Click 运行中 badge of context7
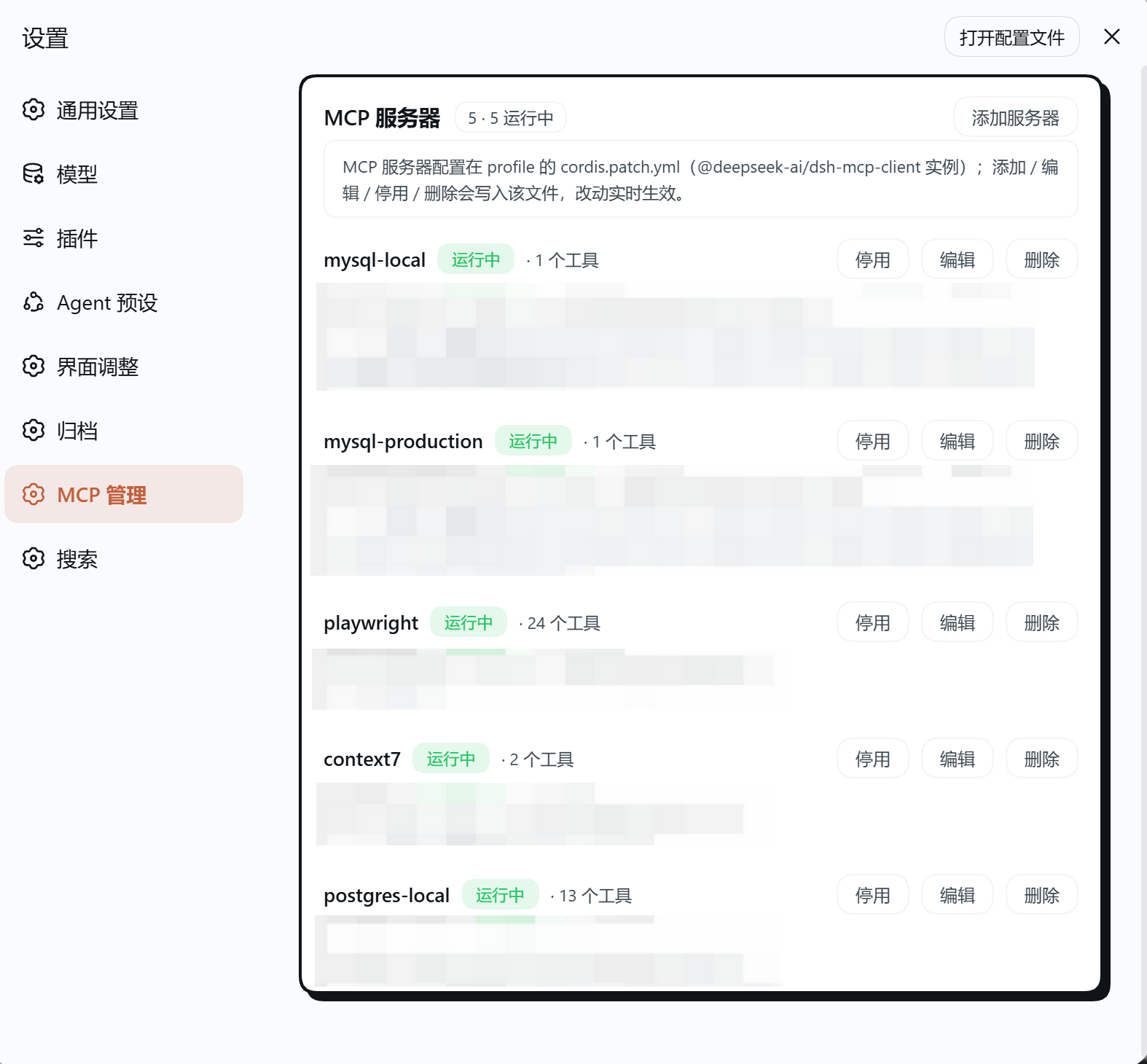This screenshot has width=1147, height=1064. click(x=451, y=759)
